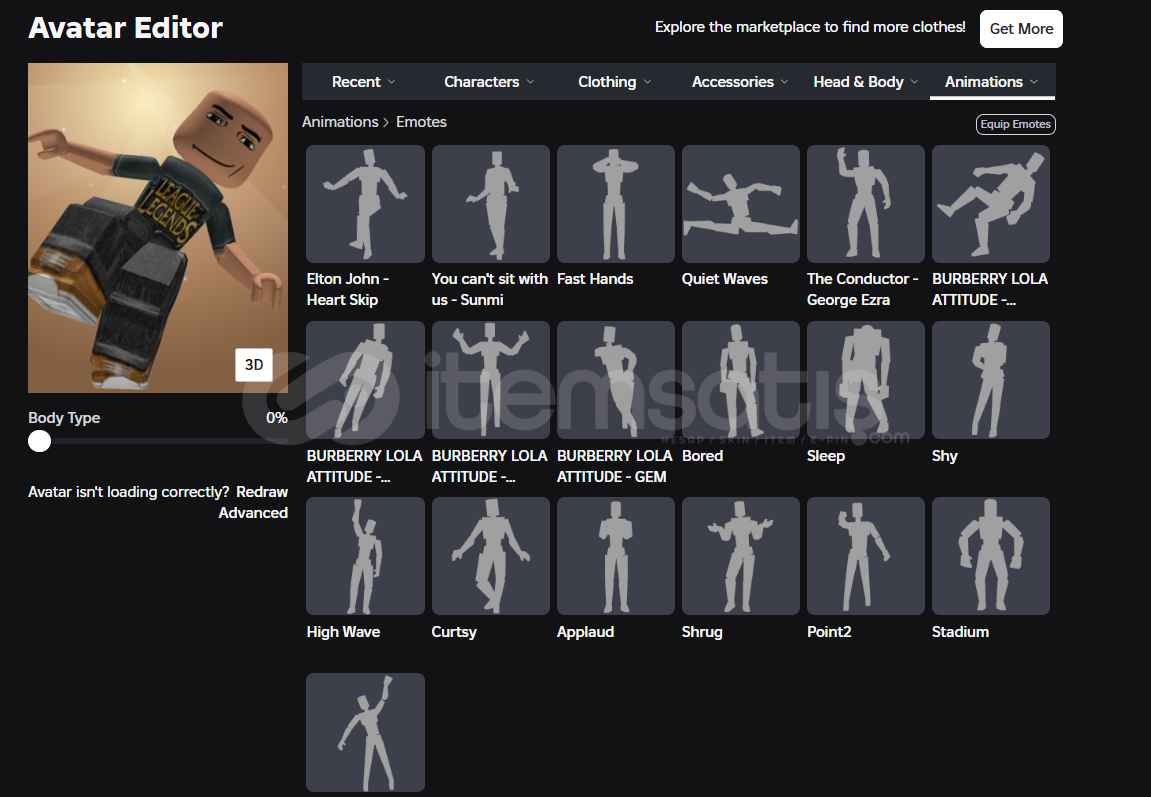
Task: Click the Redraw link
Action: coord(262,492)
